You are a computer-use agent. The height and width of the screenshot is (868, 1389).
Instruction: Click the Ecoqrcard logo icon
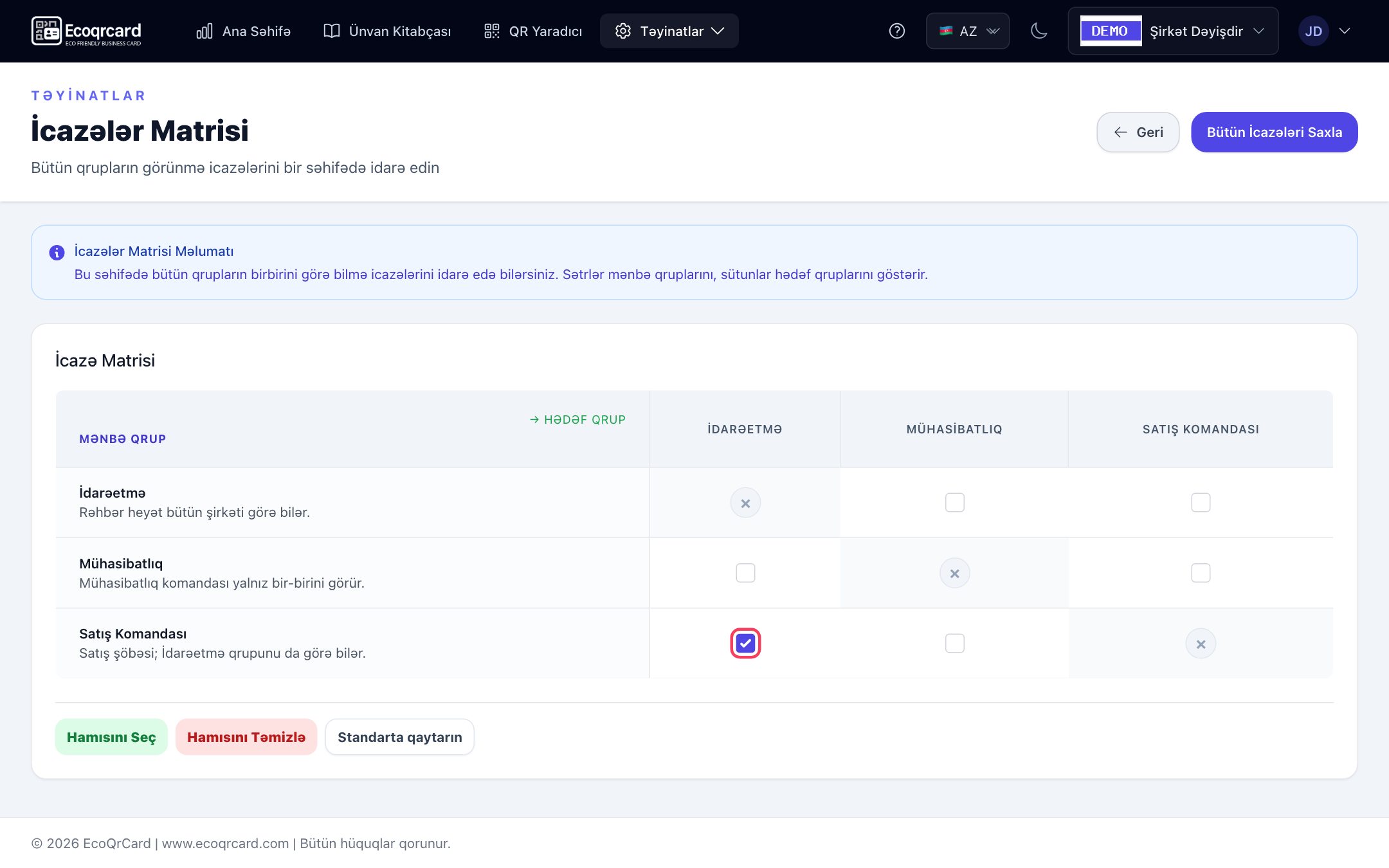click(46, 31)
